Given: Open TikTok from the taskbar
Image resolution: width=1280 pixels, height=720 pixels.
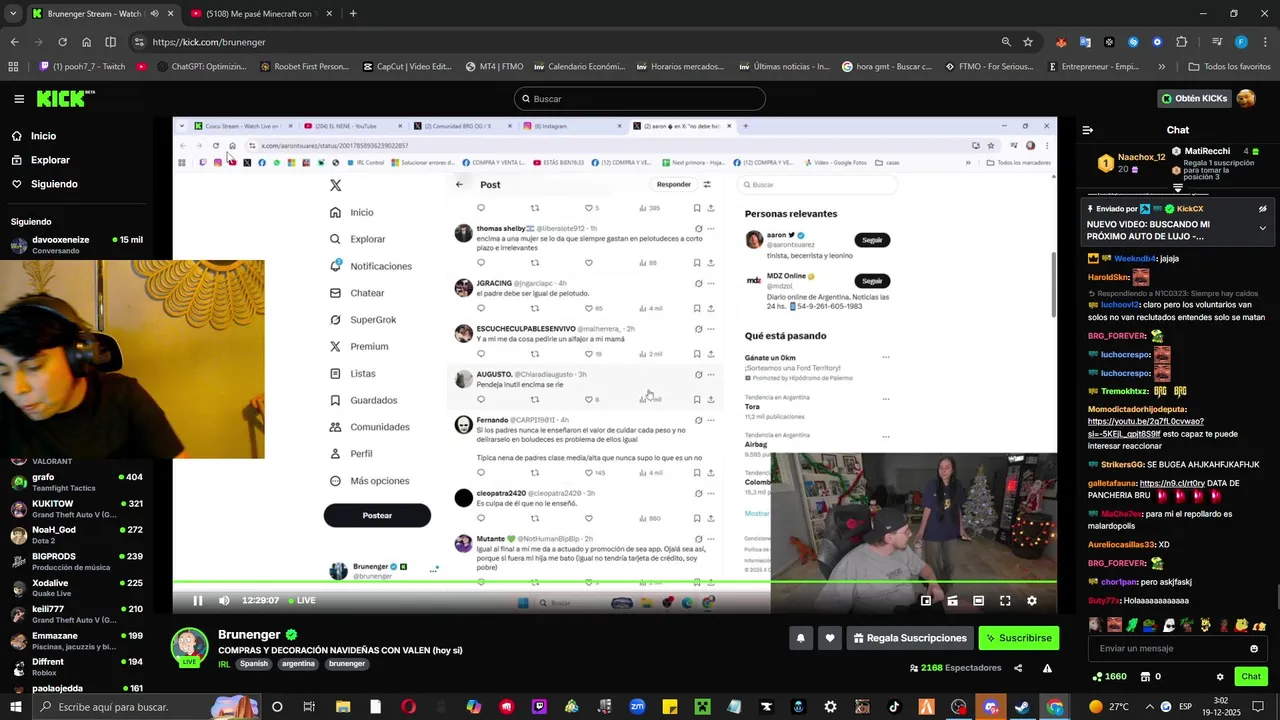Looking at the screenshot, I should tap(894, 707).
